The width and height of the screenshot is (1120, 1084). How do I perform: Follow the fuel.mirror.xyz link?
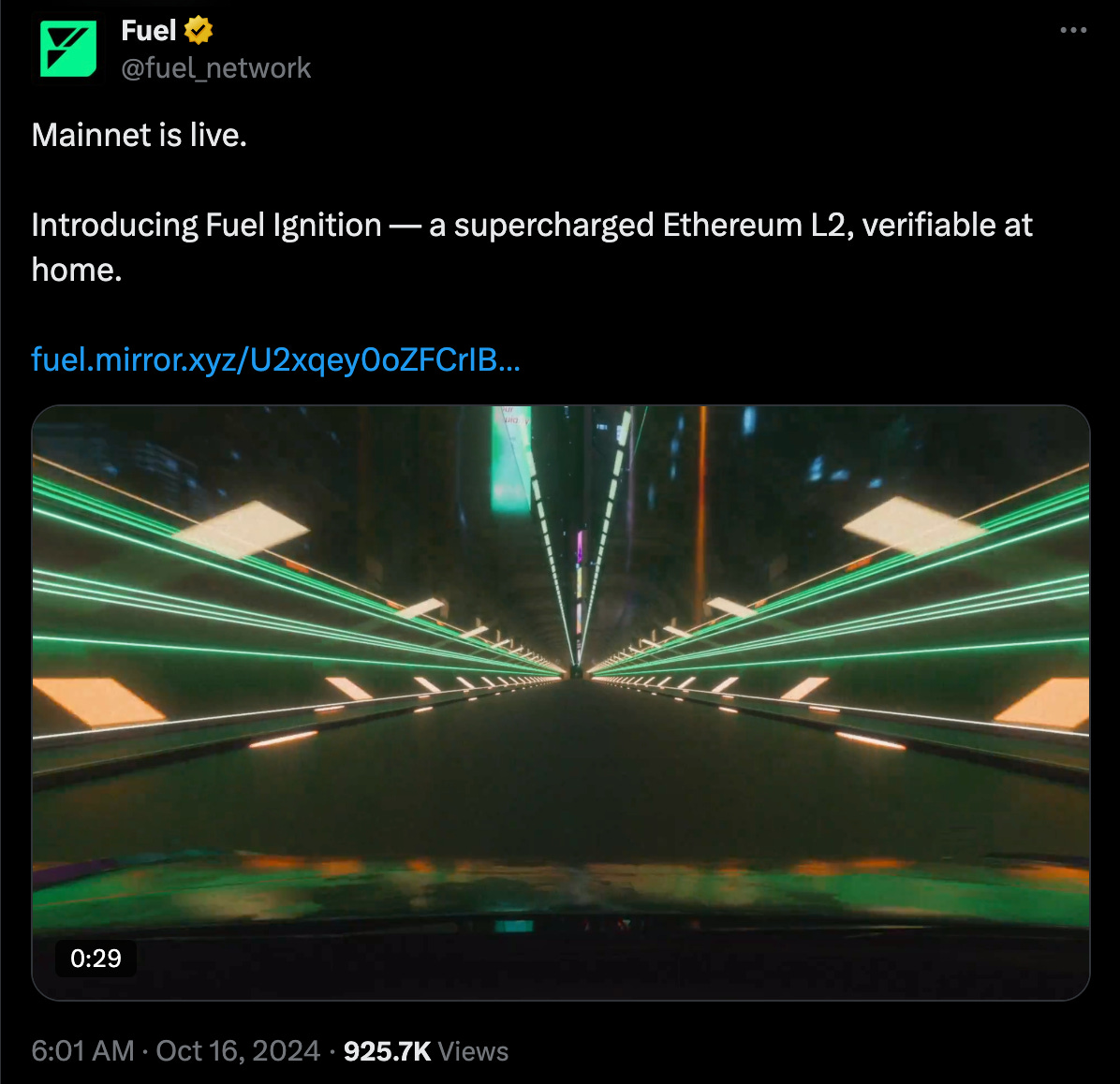click(x=275, y=359)
